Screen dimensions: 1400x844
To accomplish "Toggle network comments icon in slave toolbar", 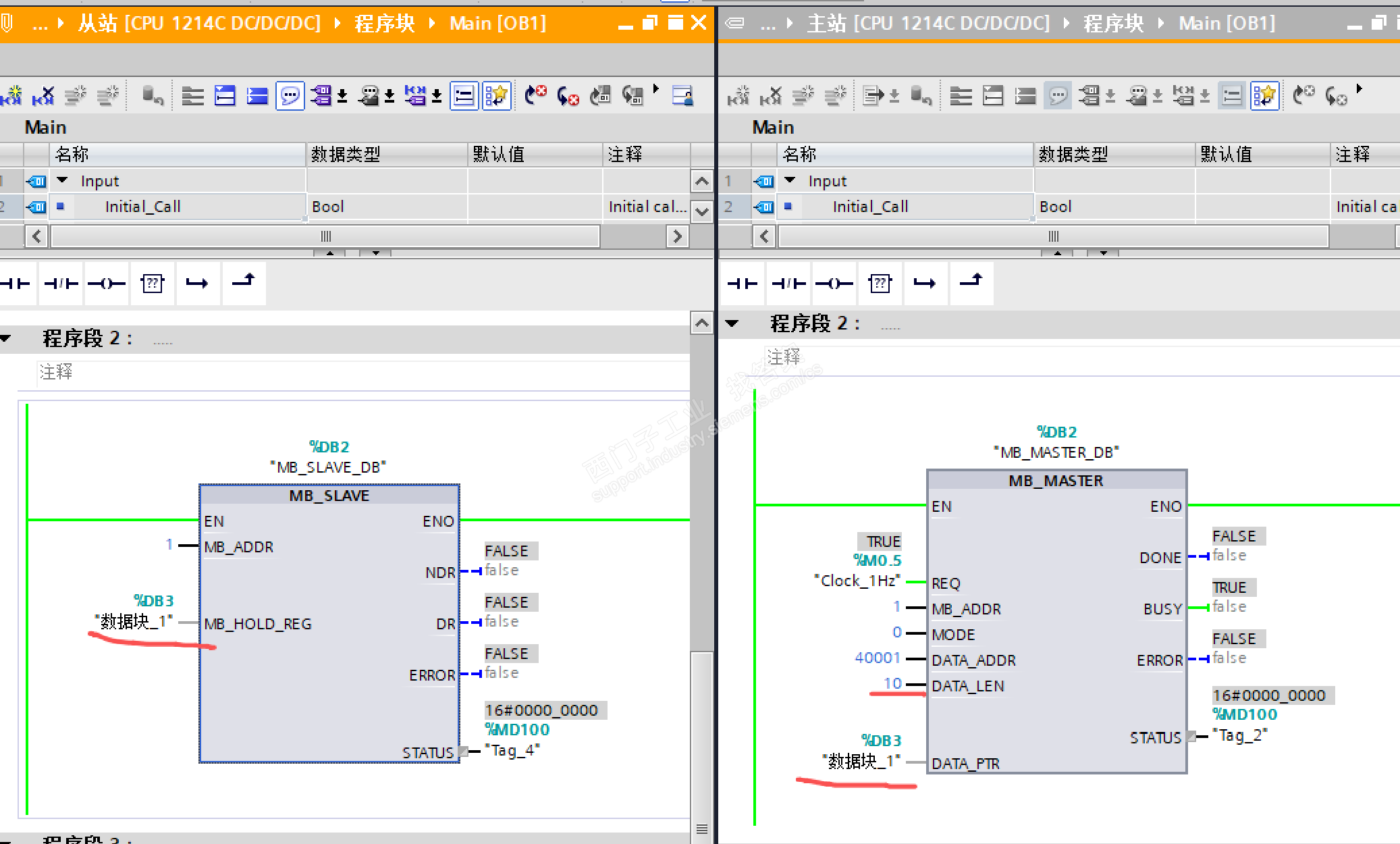I will pos(464,96).
